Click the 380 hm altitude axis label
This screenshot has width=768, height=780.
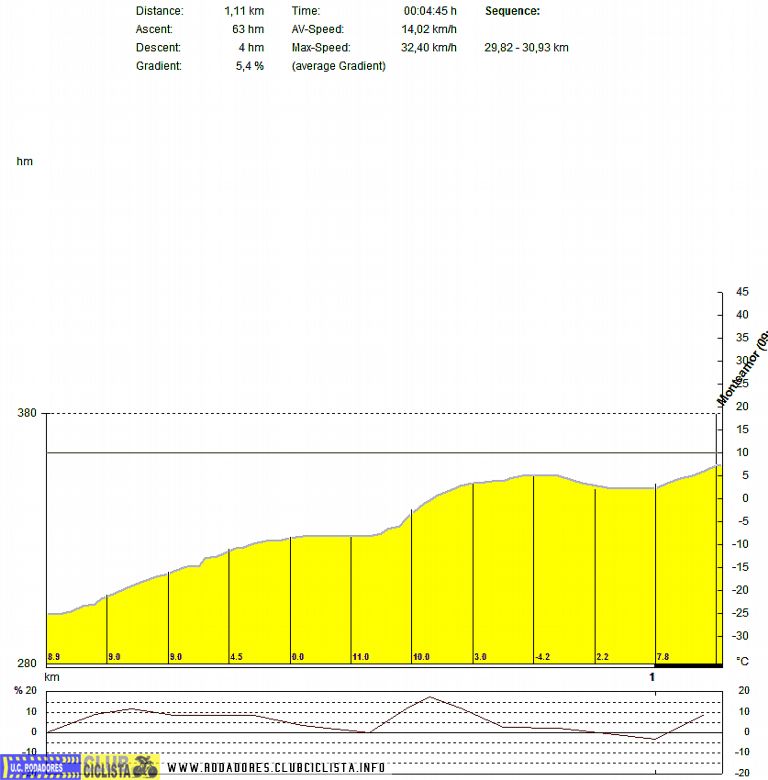(26, 413)
